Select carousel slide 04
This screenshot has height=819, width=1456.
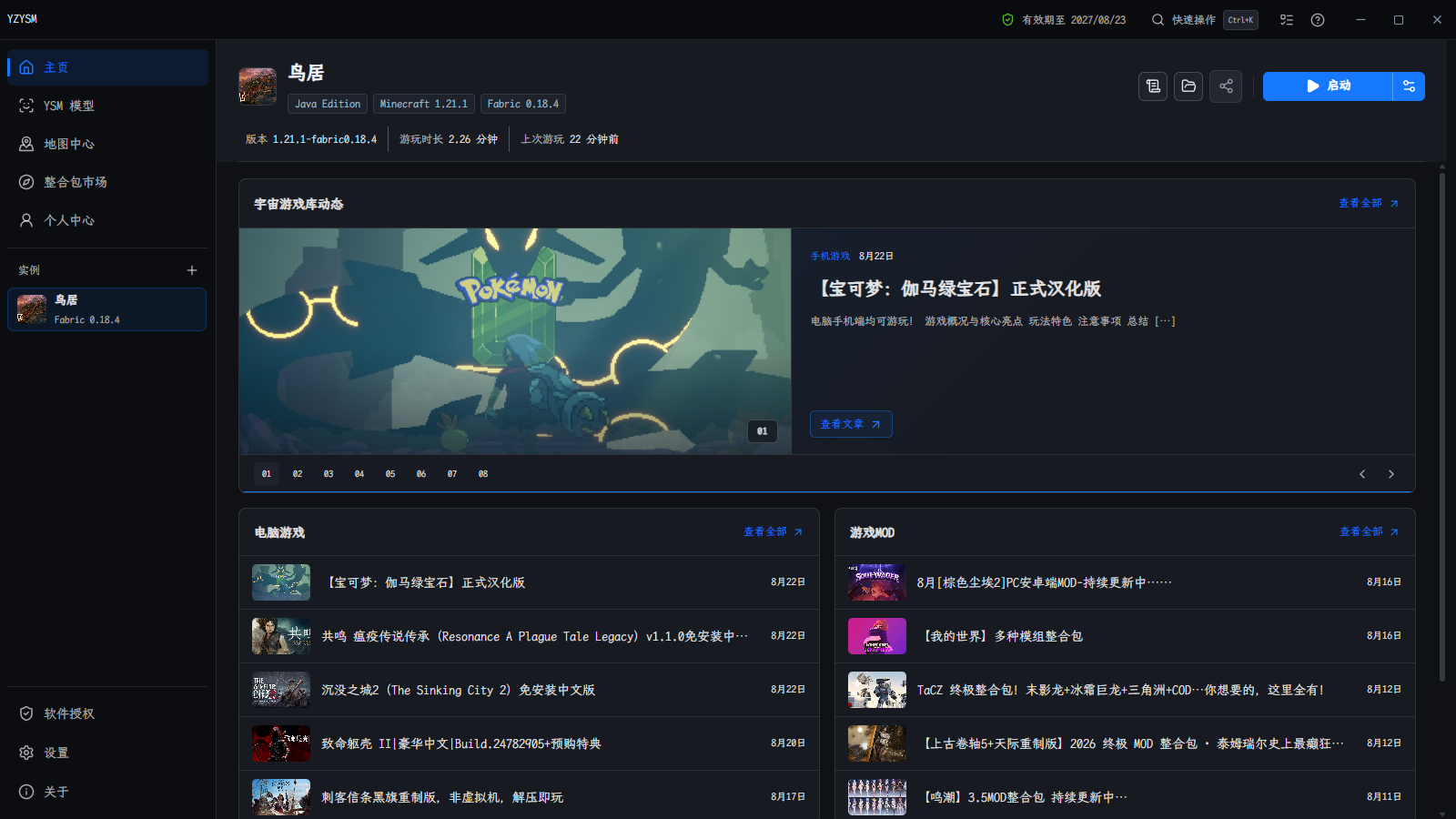coord(359,474)
